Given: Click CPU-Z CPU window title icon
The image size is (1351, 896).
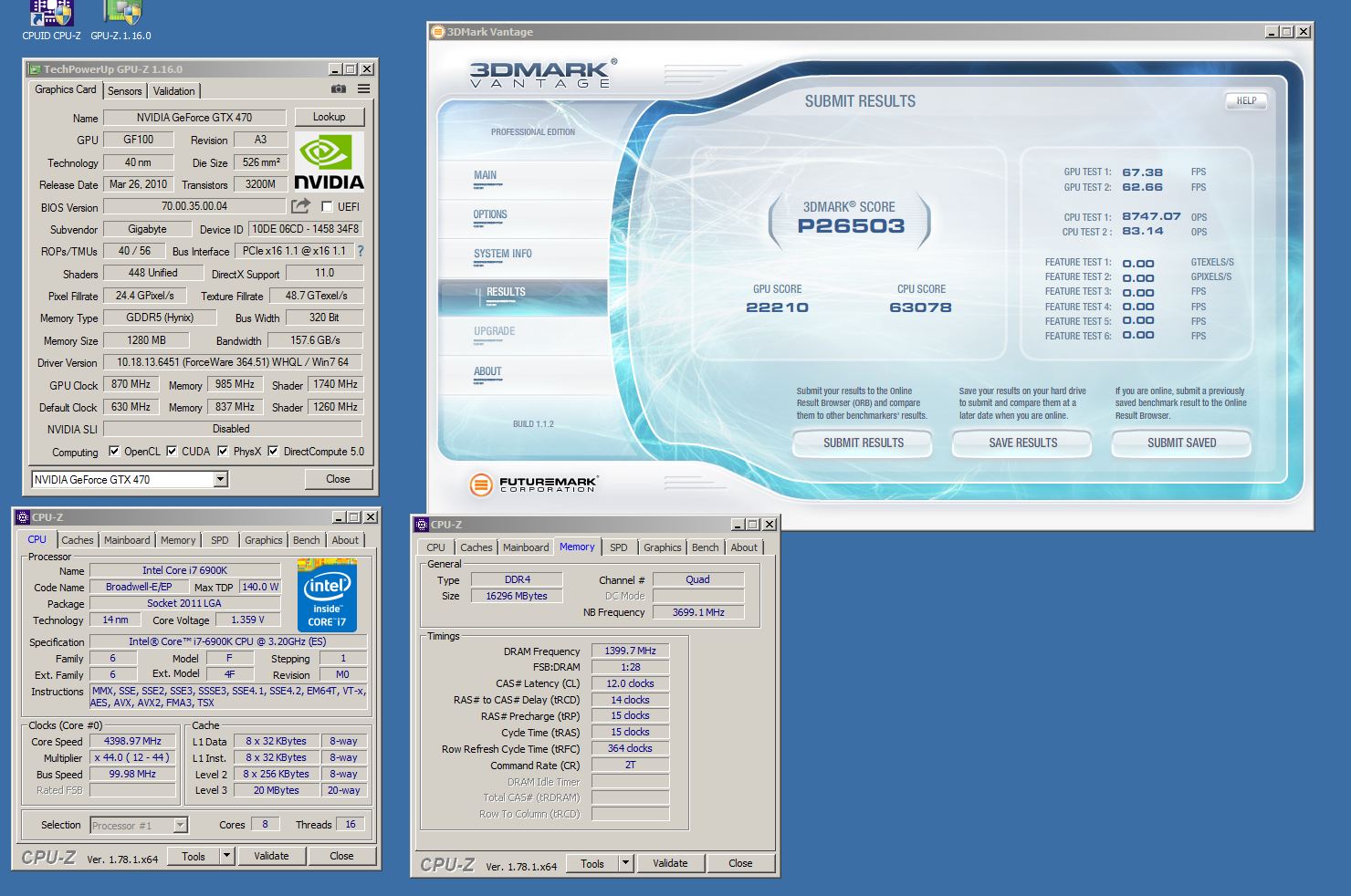Looking at the screenshot, I should point(24,517).
